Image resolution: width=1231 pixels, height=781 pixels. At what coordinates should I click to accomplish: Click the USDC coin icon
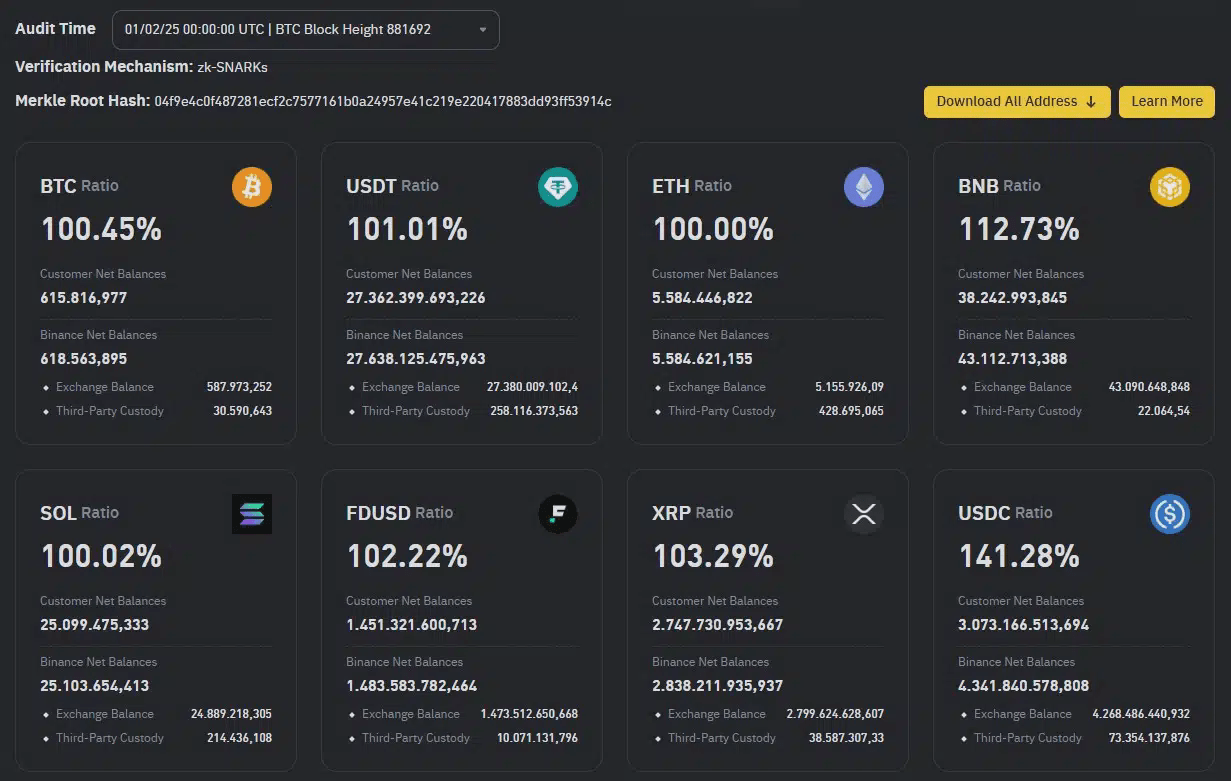point(1169,514)
